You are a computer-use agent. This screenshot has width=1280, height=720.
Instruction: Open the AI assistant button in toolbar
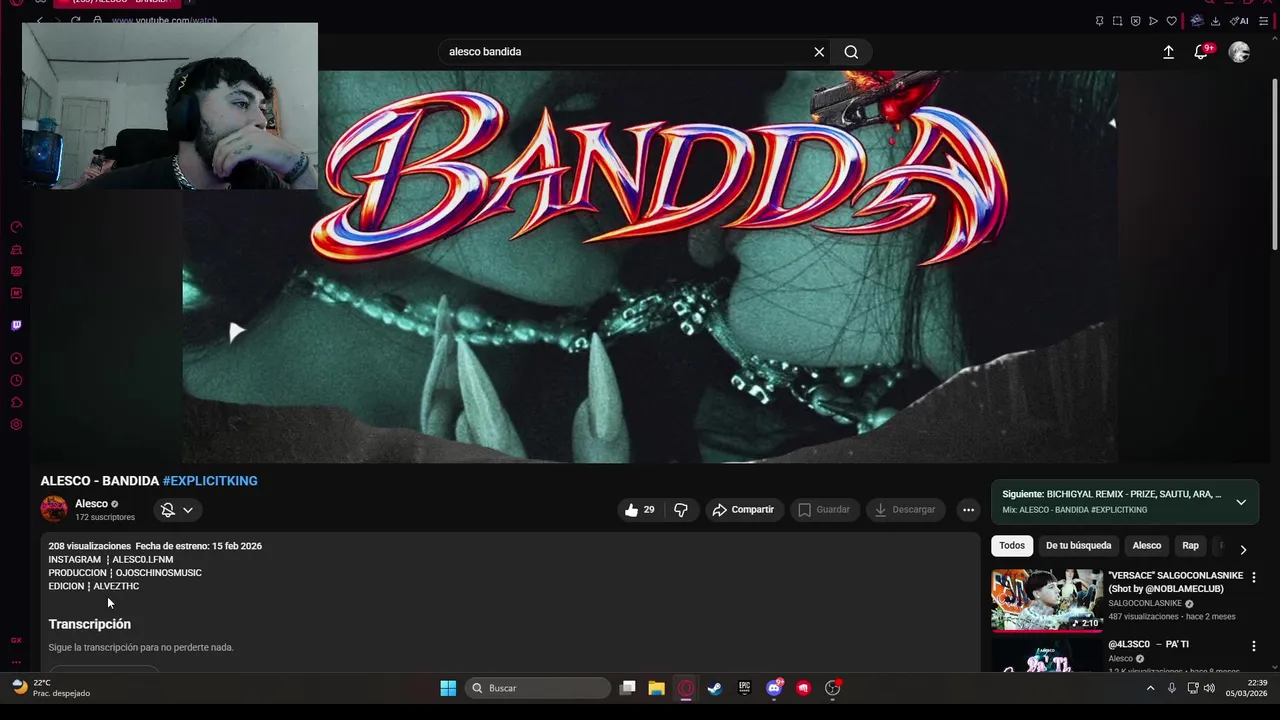1239,21
